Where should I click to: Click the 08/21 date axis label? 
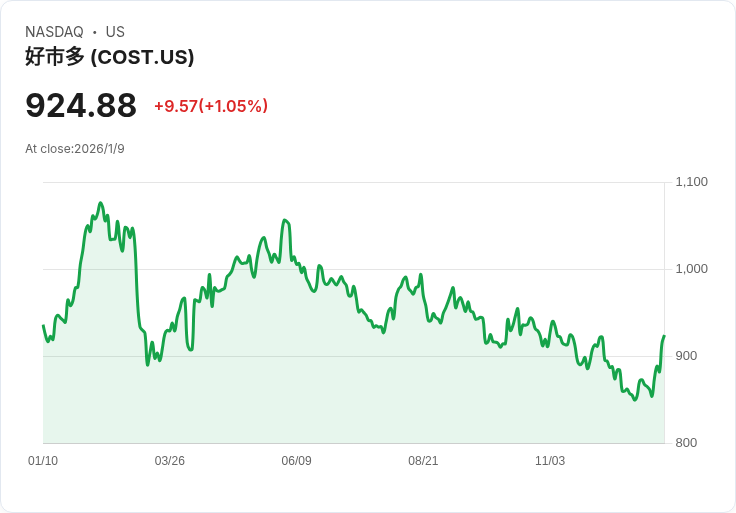coord(423,461)
